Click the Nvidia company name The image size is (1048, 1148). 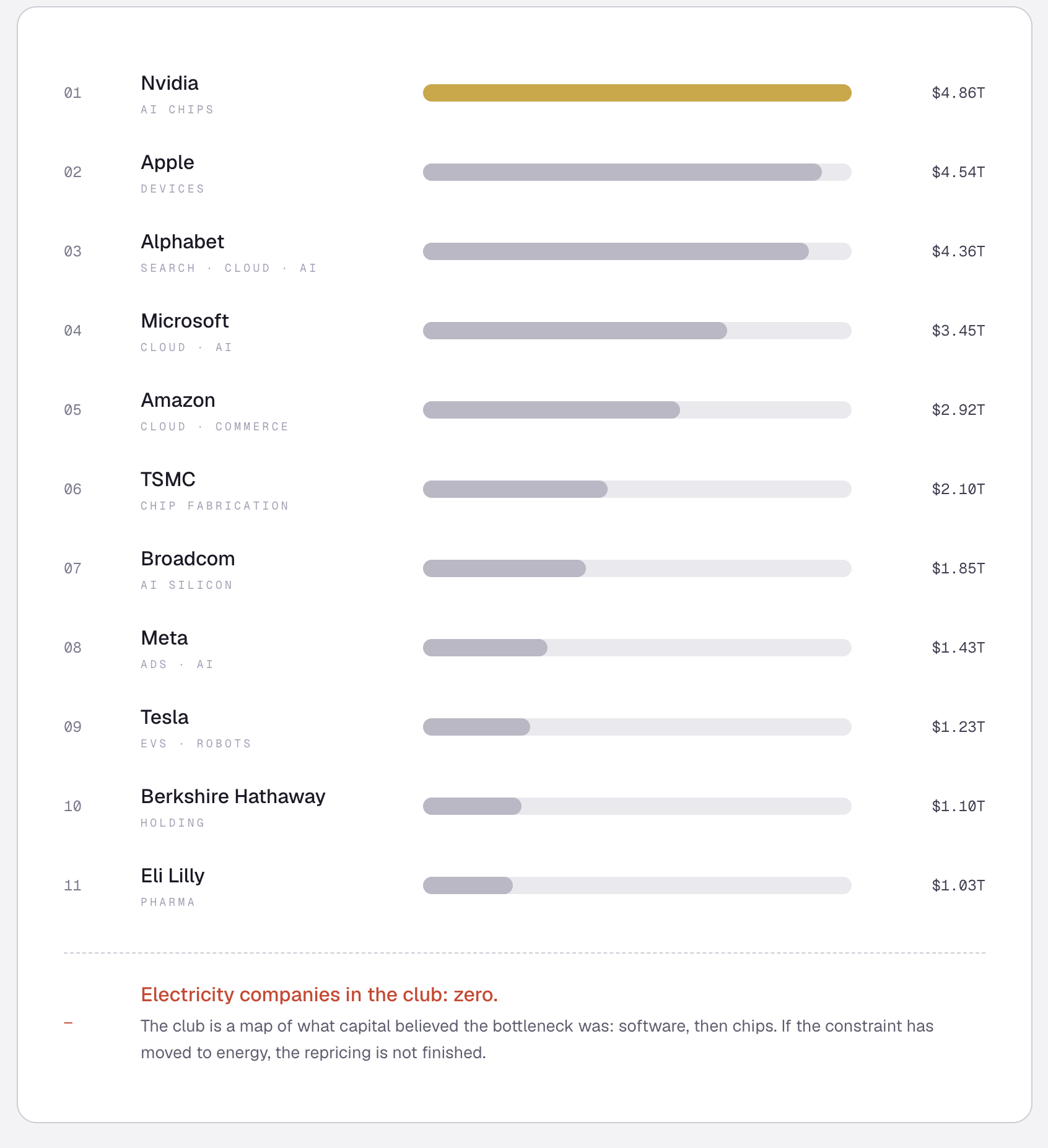tap(170, 83)
